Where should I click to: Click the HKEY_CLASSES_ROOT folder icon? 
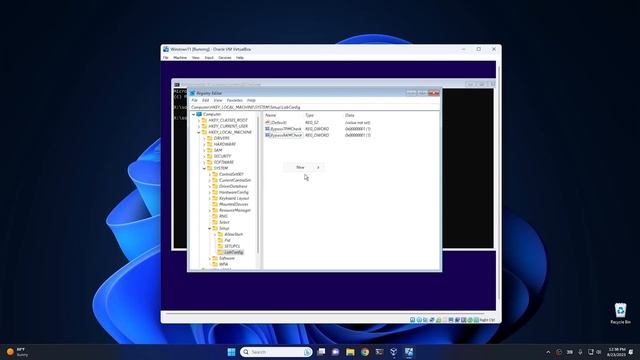pos(204,120)
